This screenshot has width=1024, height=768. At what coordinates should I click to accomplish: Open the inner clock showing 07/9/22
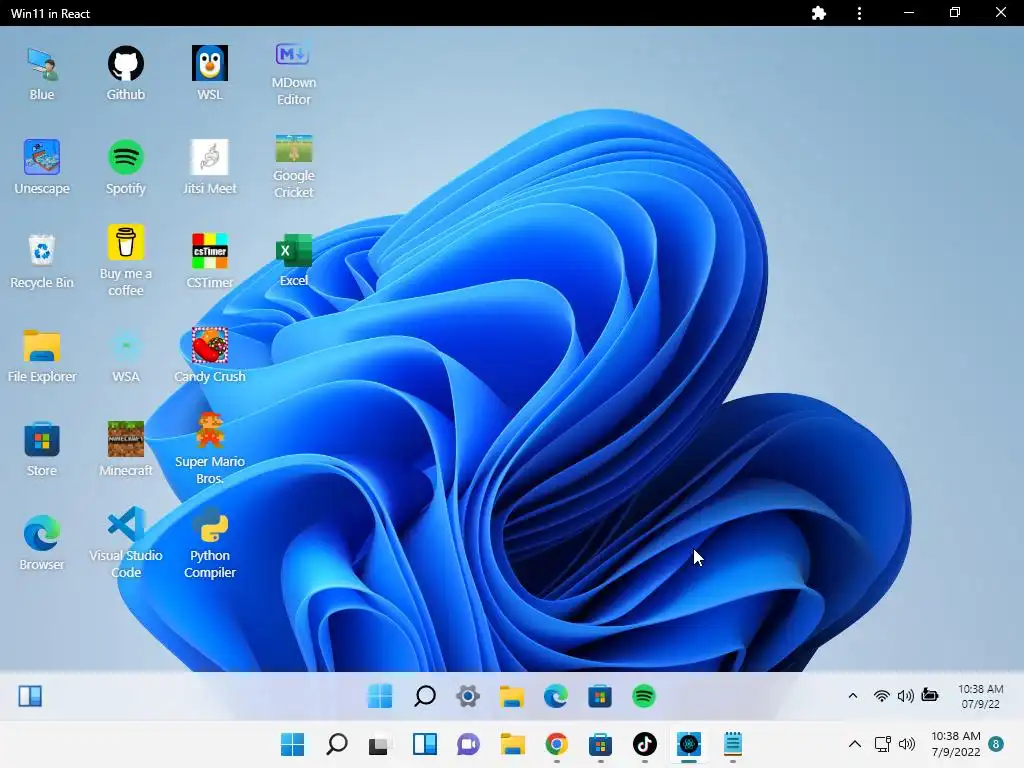click(980, 696)
